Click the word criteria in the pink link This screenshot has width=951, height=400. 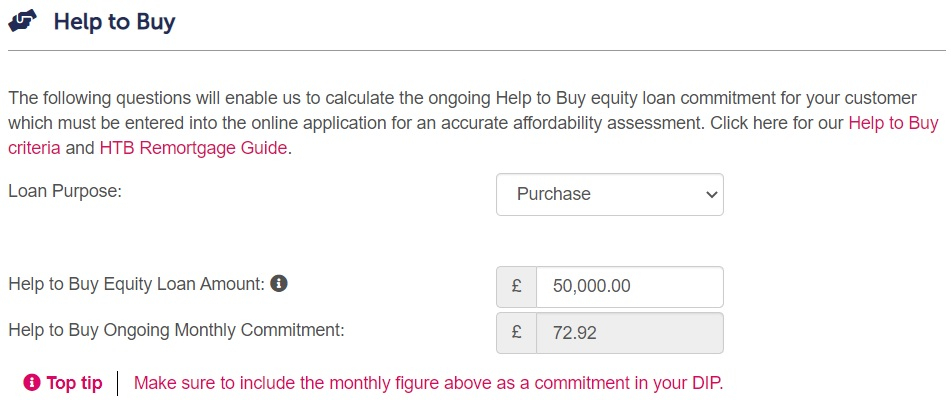[x=34, y=148]
